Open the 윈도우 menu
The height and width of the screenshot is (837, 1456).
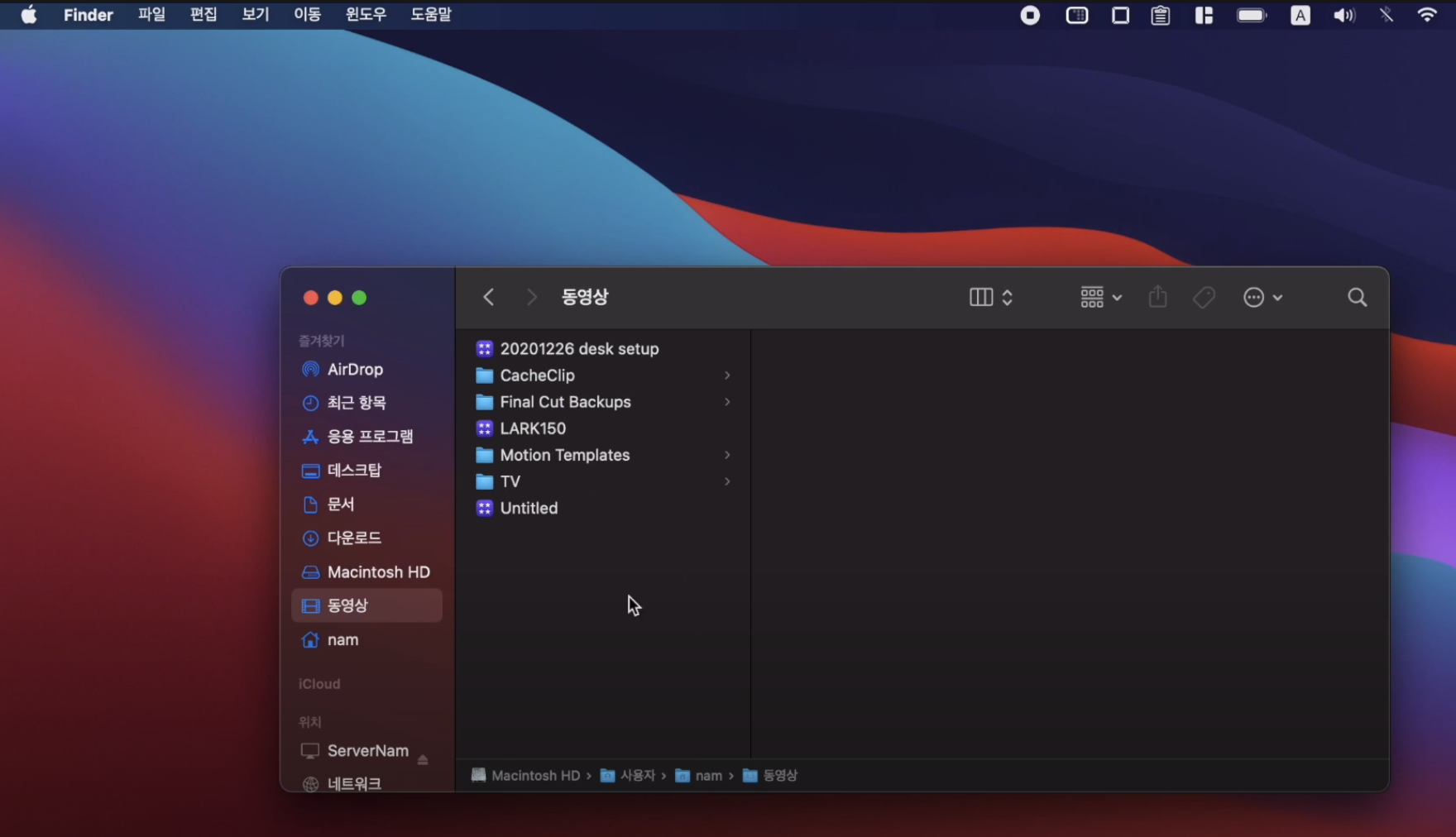(x=366, y=15)
